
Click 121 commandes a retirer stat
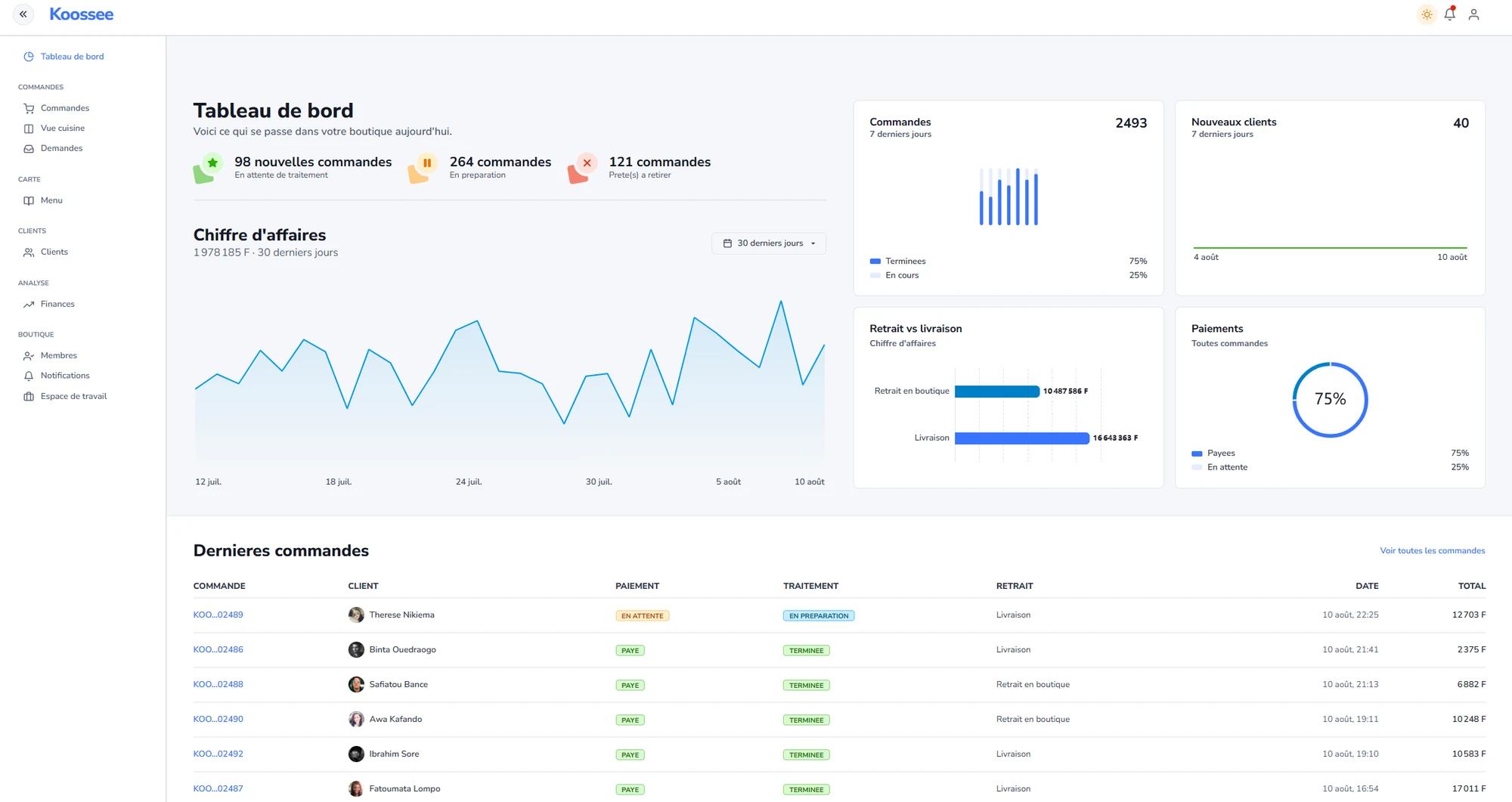click(x=660, y=162)
